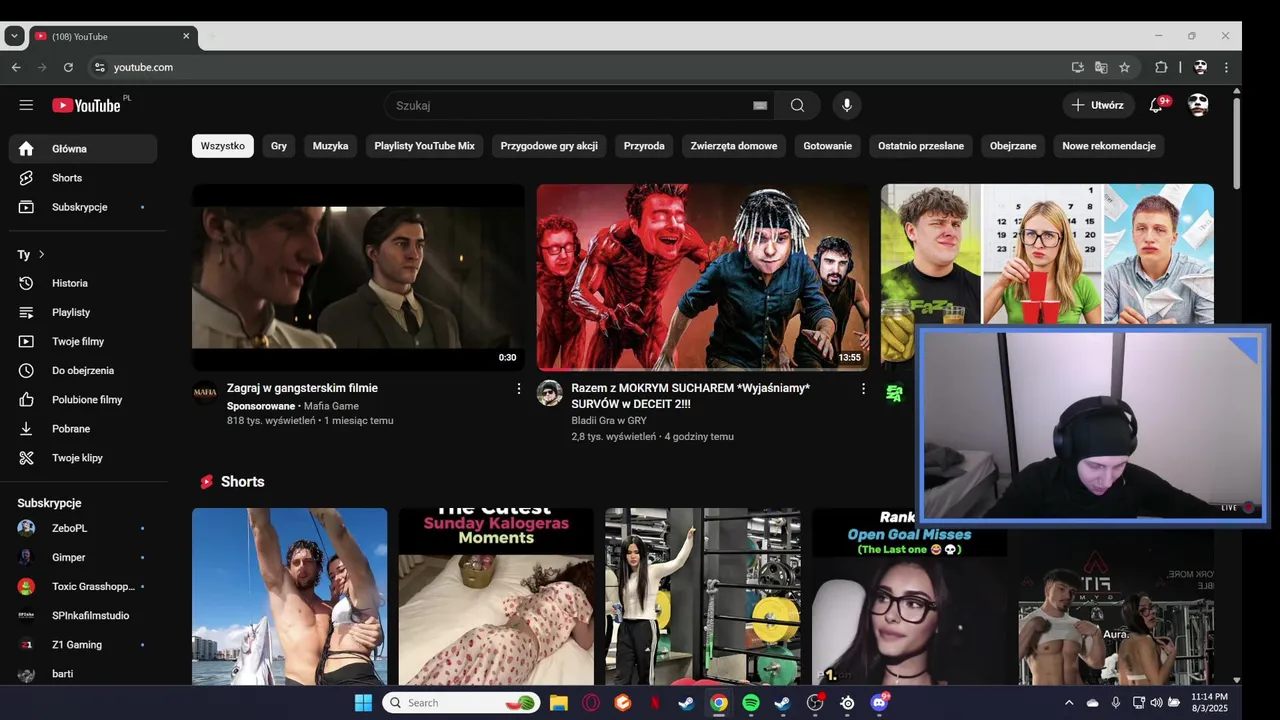Open Historia in sidebar

[x=83, y=283]
